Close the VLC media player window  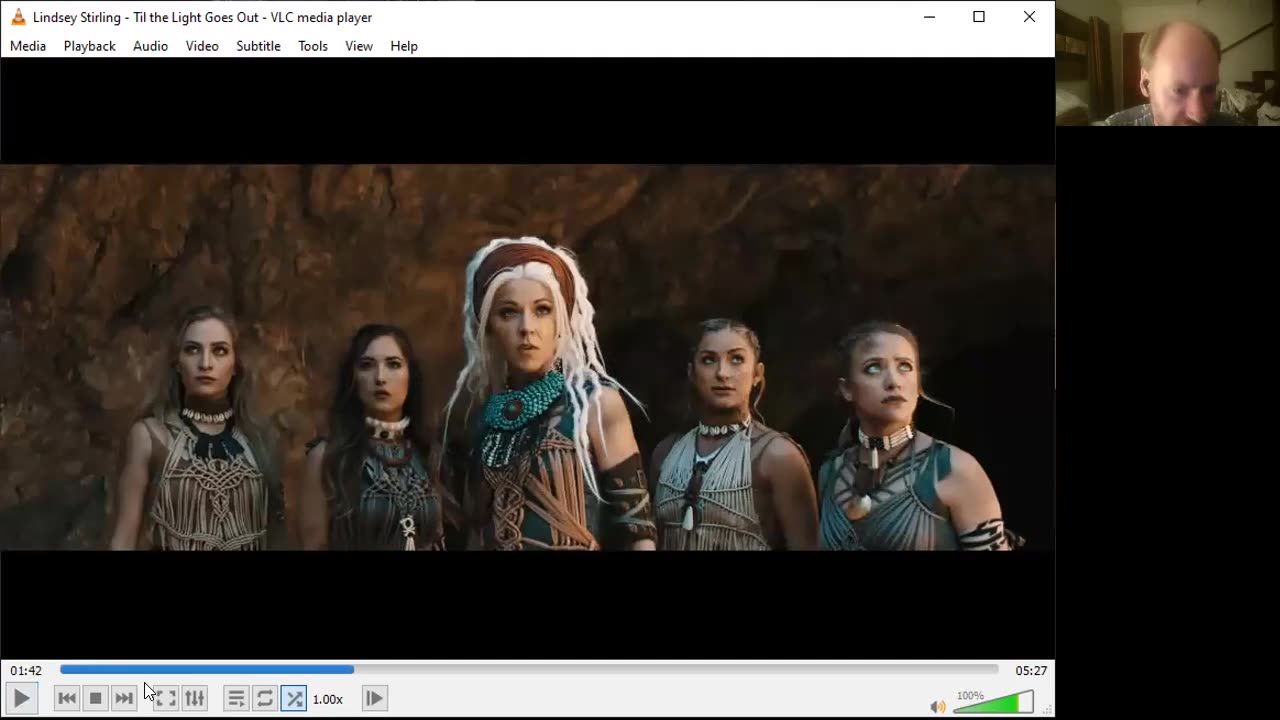[x=1029, y=17]
